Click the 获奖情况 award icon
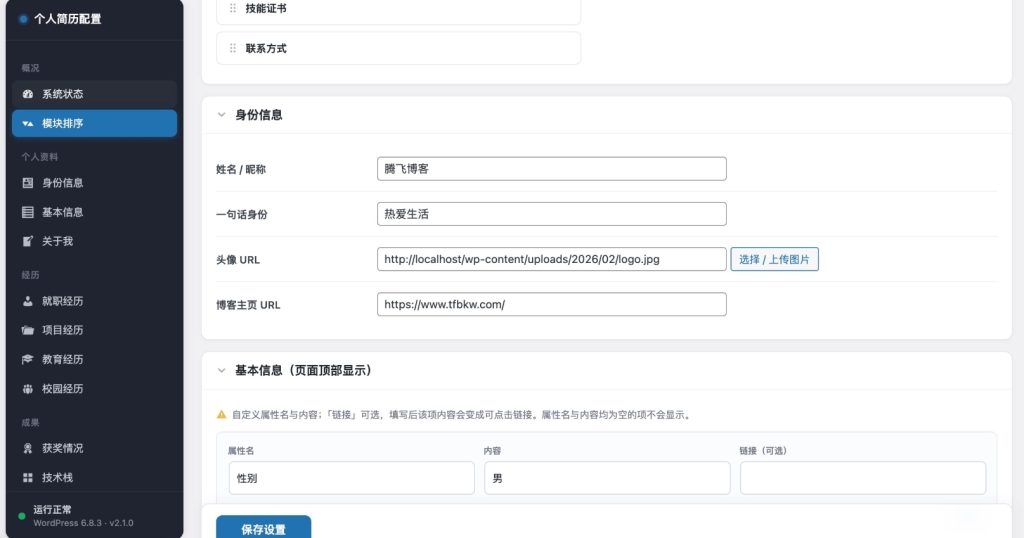Image resolution: width=1024 pixels, height=538 pixels. (27, 449)
